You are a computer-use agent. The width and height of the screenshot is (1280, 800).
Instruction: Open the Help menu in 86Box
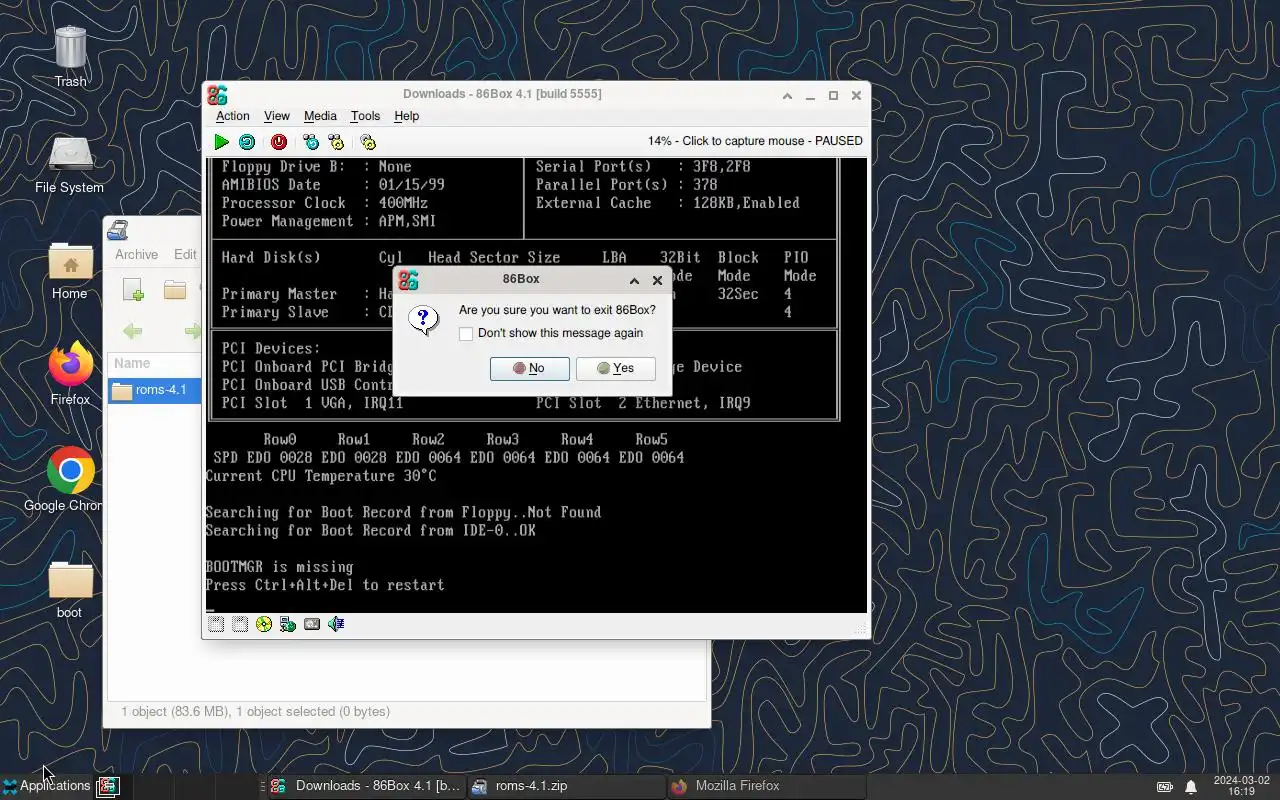click(x=406, y=116)
